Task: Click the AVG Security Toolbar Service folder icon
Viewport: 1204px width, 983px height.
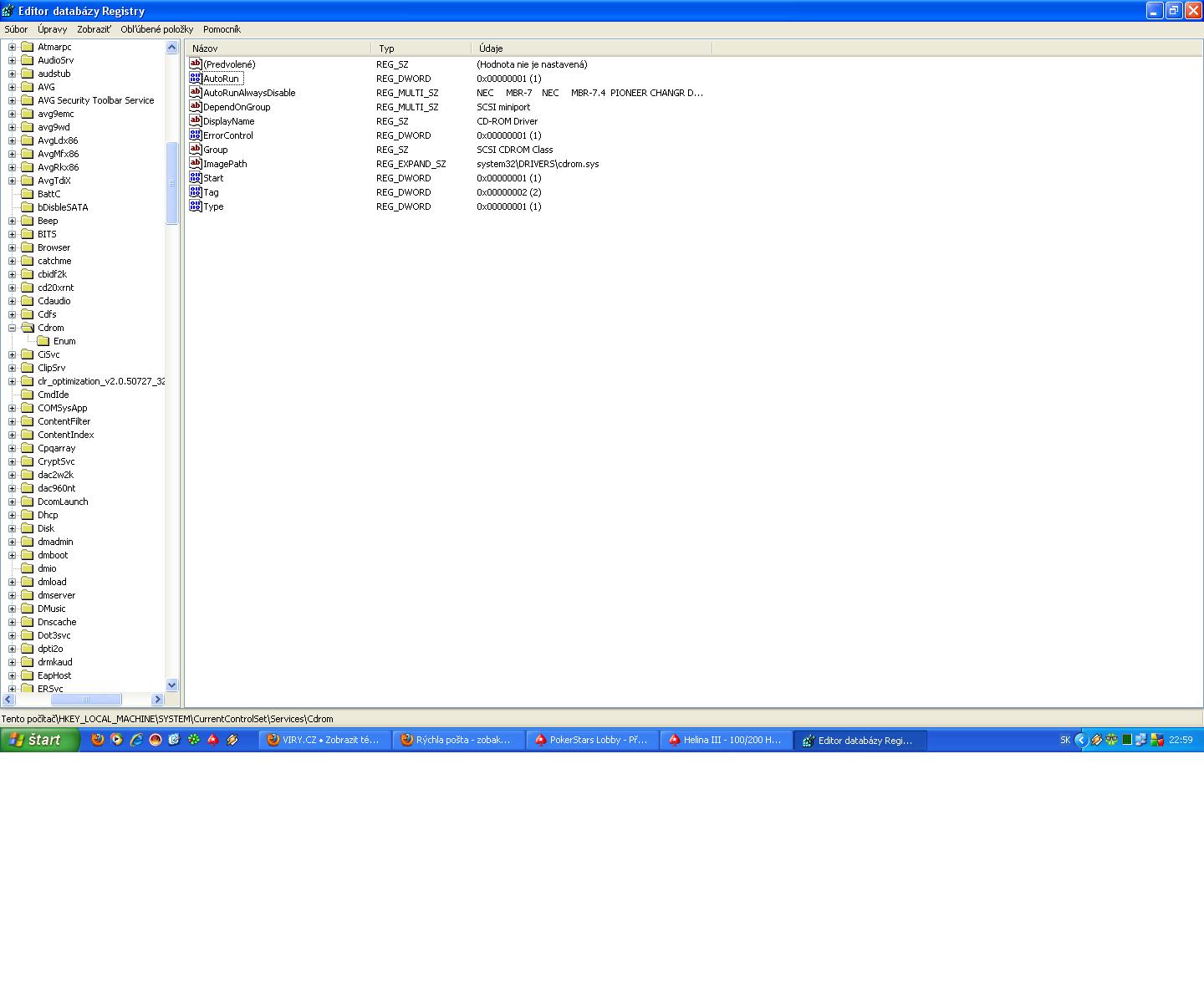Action: pos(27,100)
